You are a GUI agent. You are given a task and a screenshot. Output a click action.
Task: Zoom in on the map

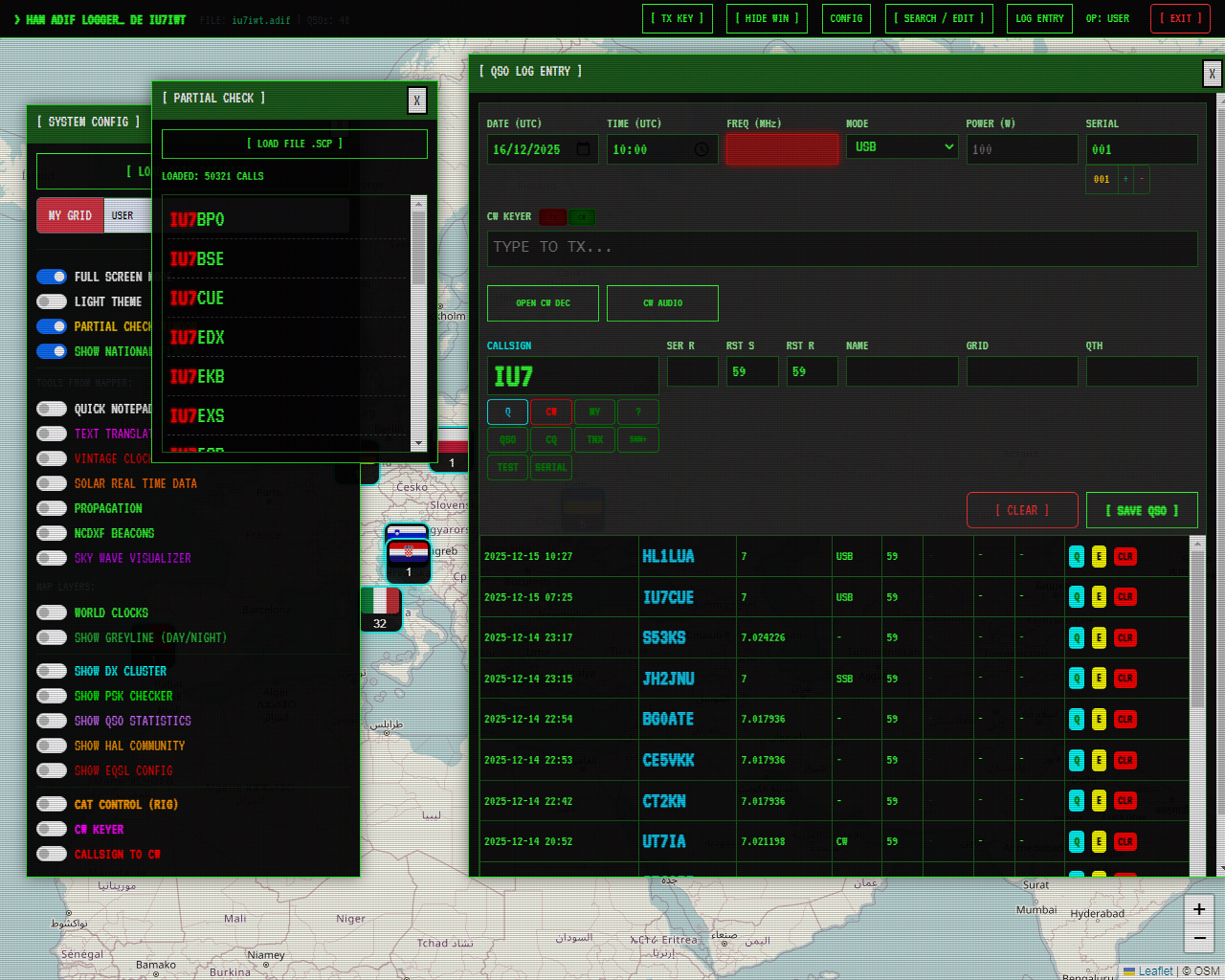(1199, 909)
